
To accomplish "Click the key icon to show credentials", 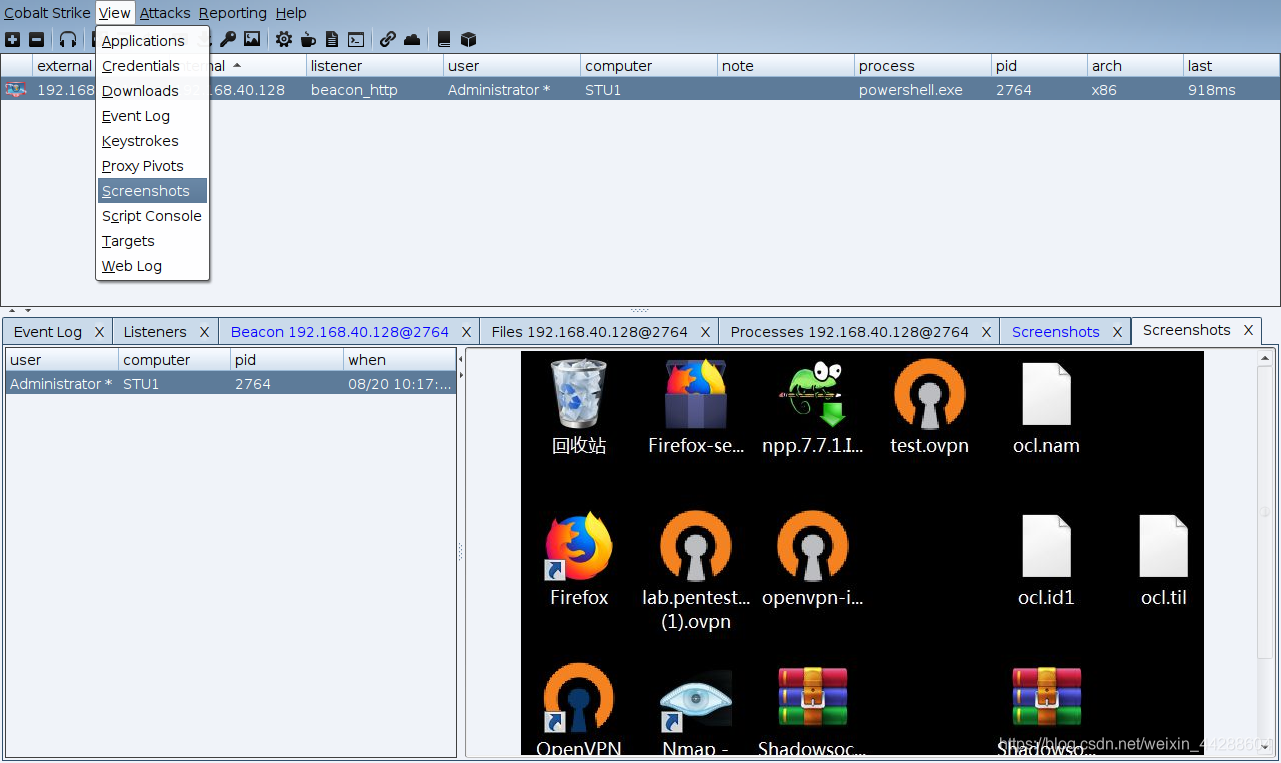I will click(228, 40).
